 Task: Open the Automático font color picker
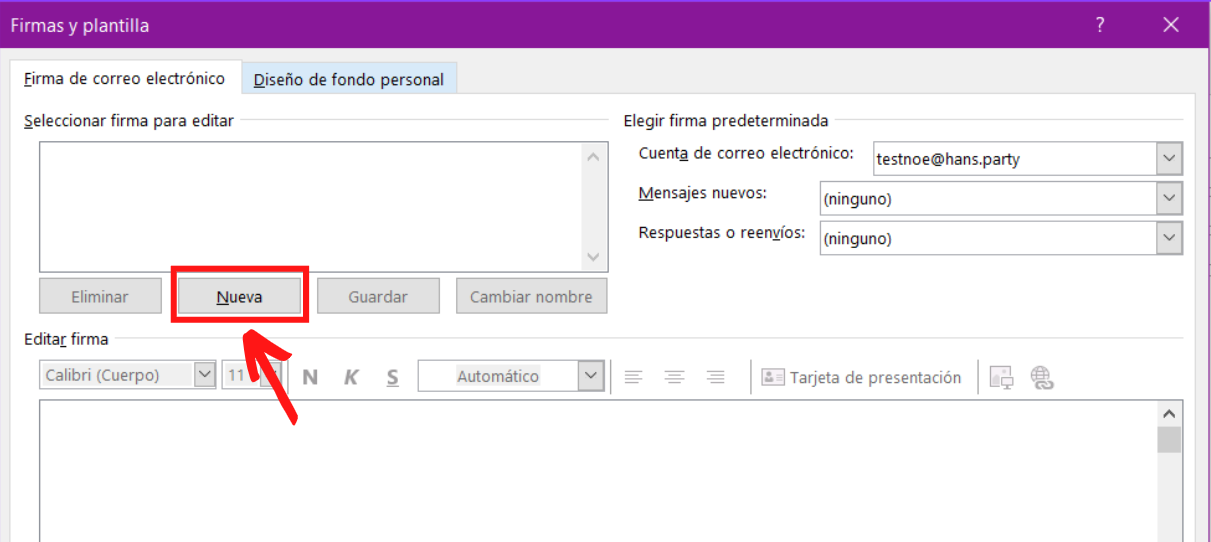point(591,376)
